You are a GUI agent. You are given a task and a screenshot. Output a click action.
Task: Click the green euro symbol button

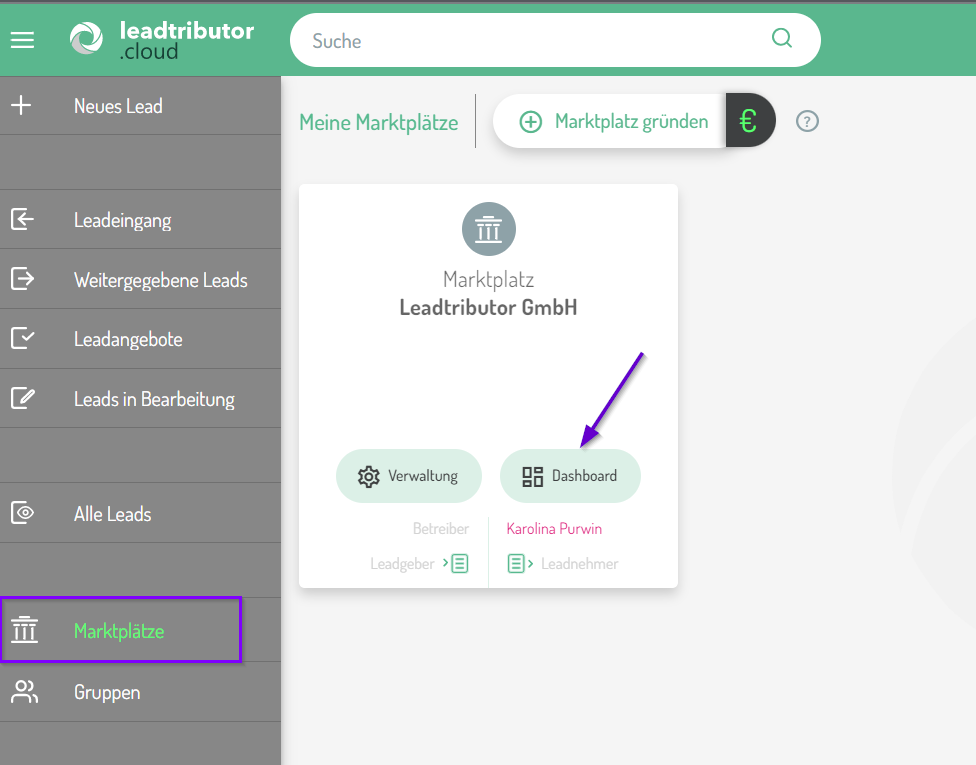tap(749, 121)
